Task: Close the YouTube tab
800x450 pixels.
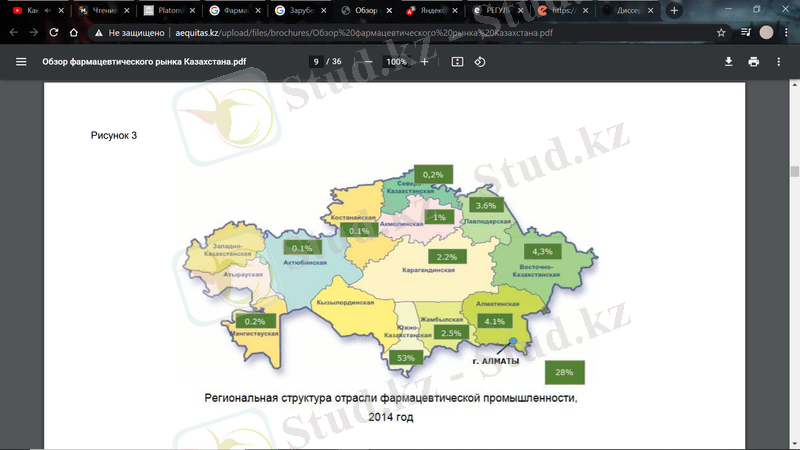Action: coord(61,10)
